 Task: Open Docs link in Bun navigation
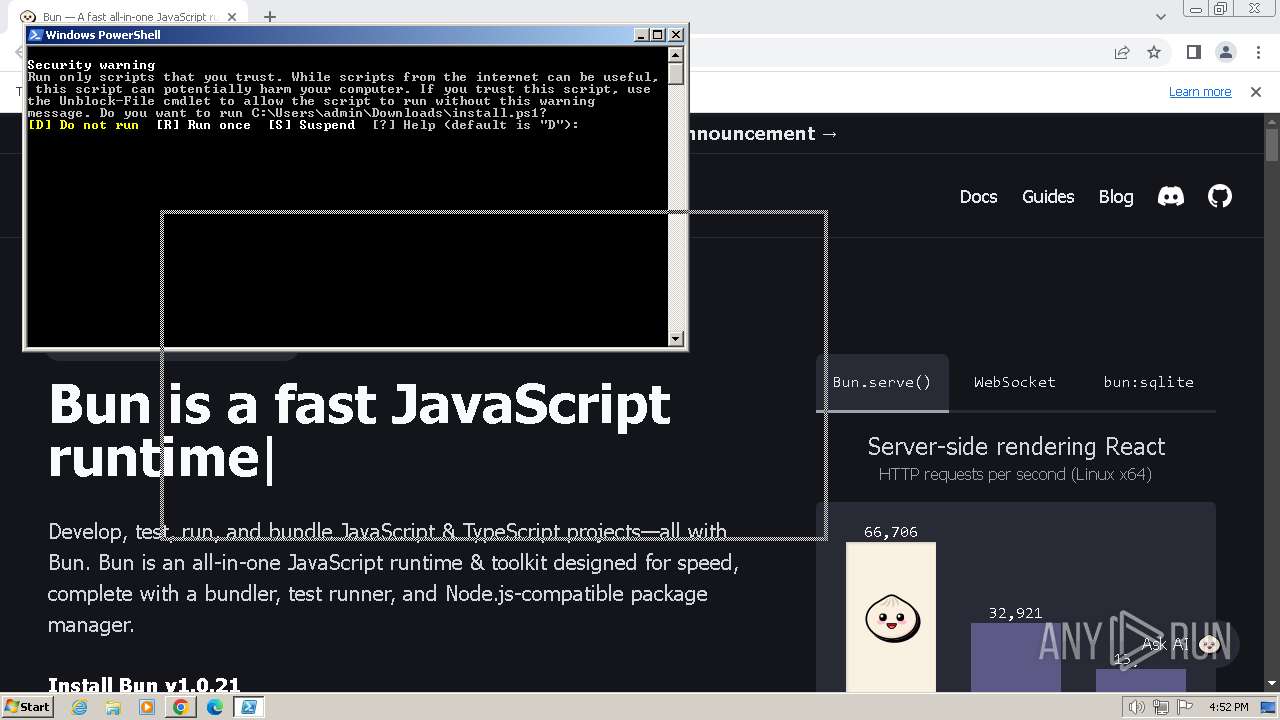point(978,197)
